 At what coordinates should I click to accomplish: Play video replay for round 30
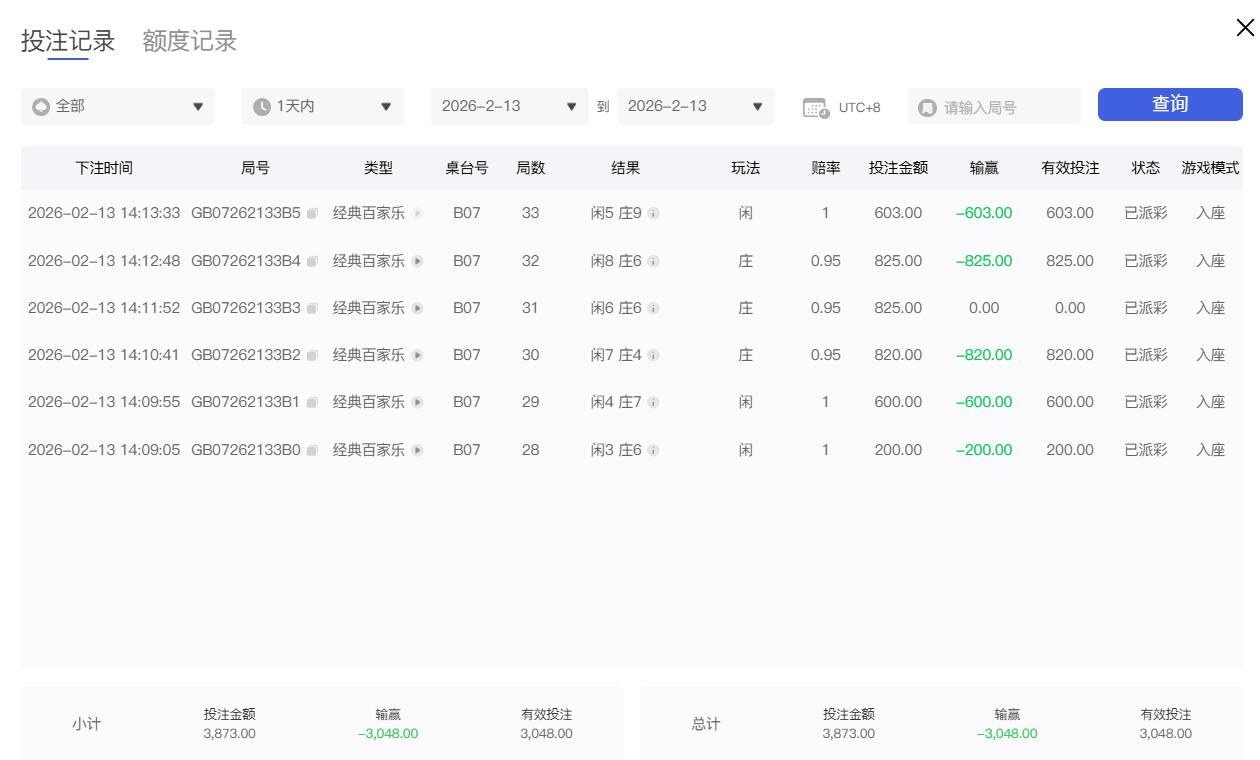click(x=418, y=356)
